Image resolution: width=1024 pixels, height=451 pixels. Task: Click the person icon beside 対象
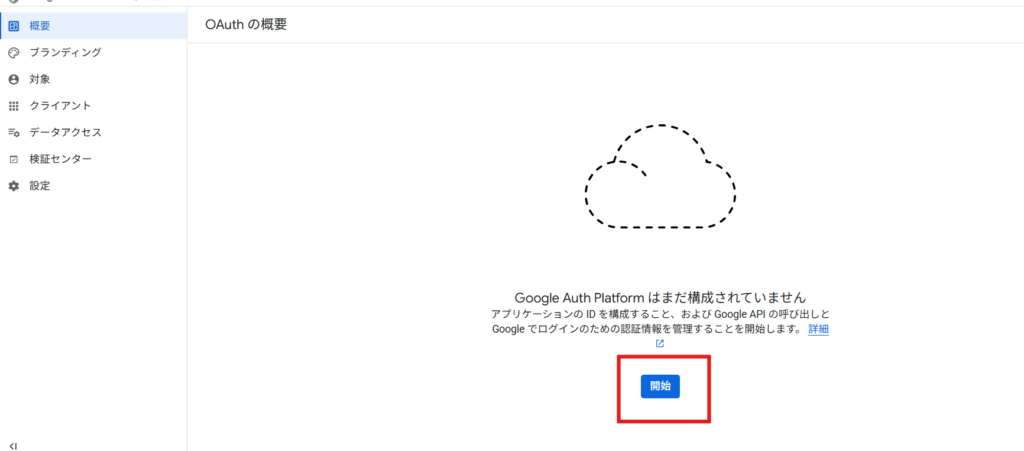pos(13,79)
